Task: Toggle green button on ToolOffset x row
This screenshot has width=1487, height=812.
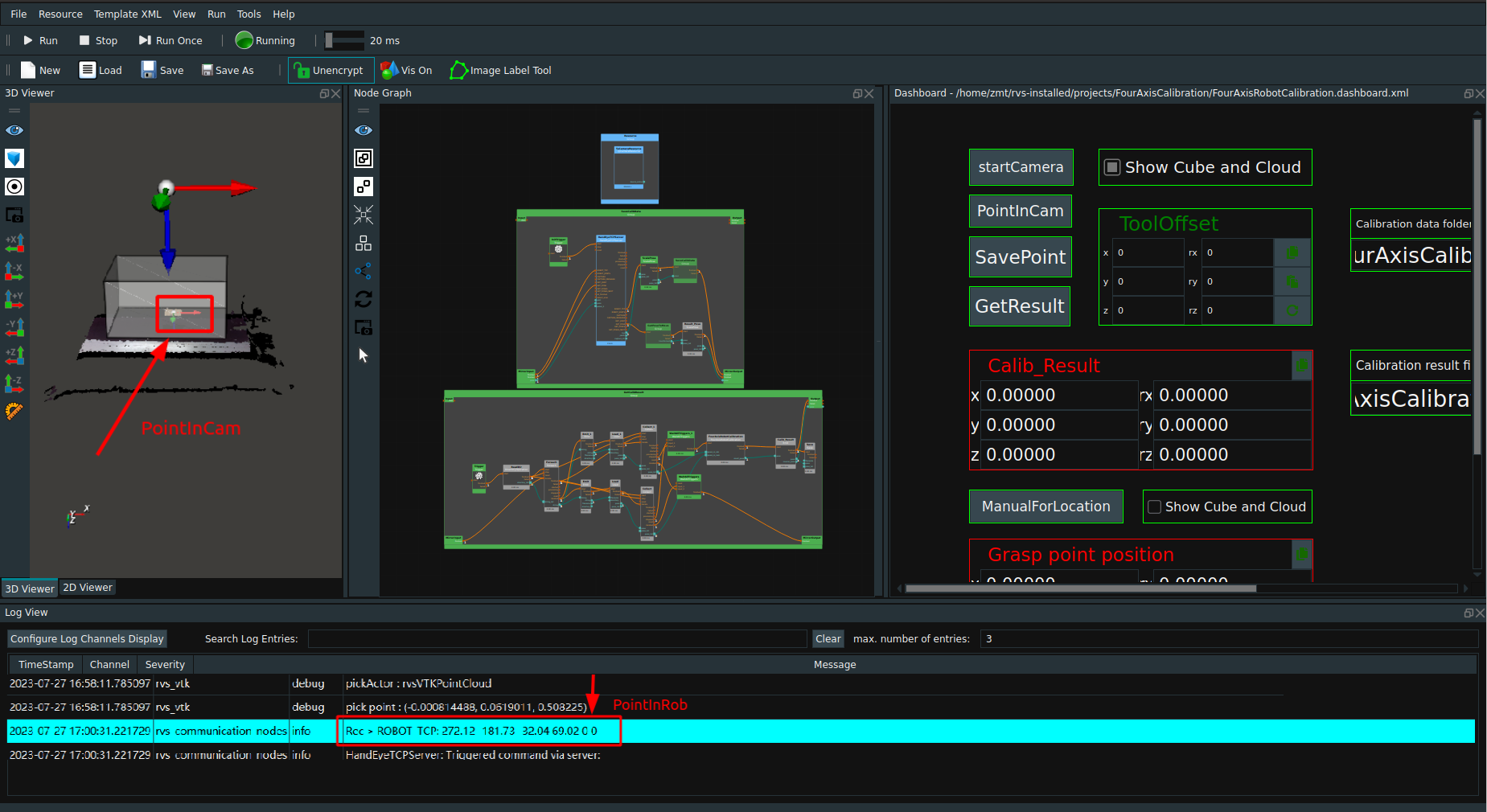Action: [x=1292, y=252]
